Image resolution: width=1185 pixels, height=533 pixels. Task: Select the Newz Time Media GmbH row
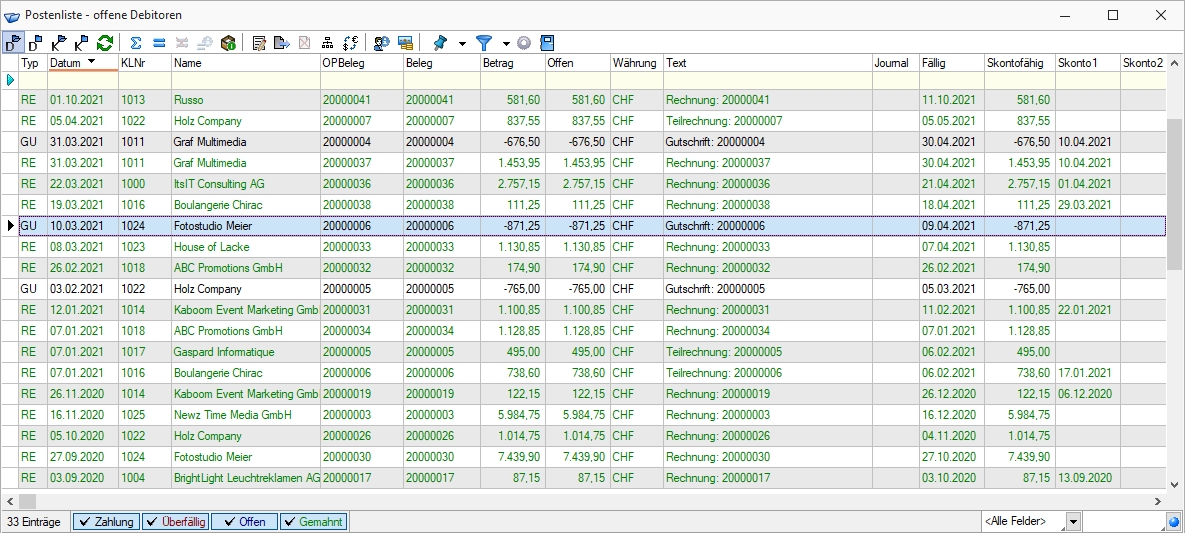(592, 415)
